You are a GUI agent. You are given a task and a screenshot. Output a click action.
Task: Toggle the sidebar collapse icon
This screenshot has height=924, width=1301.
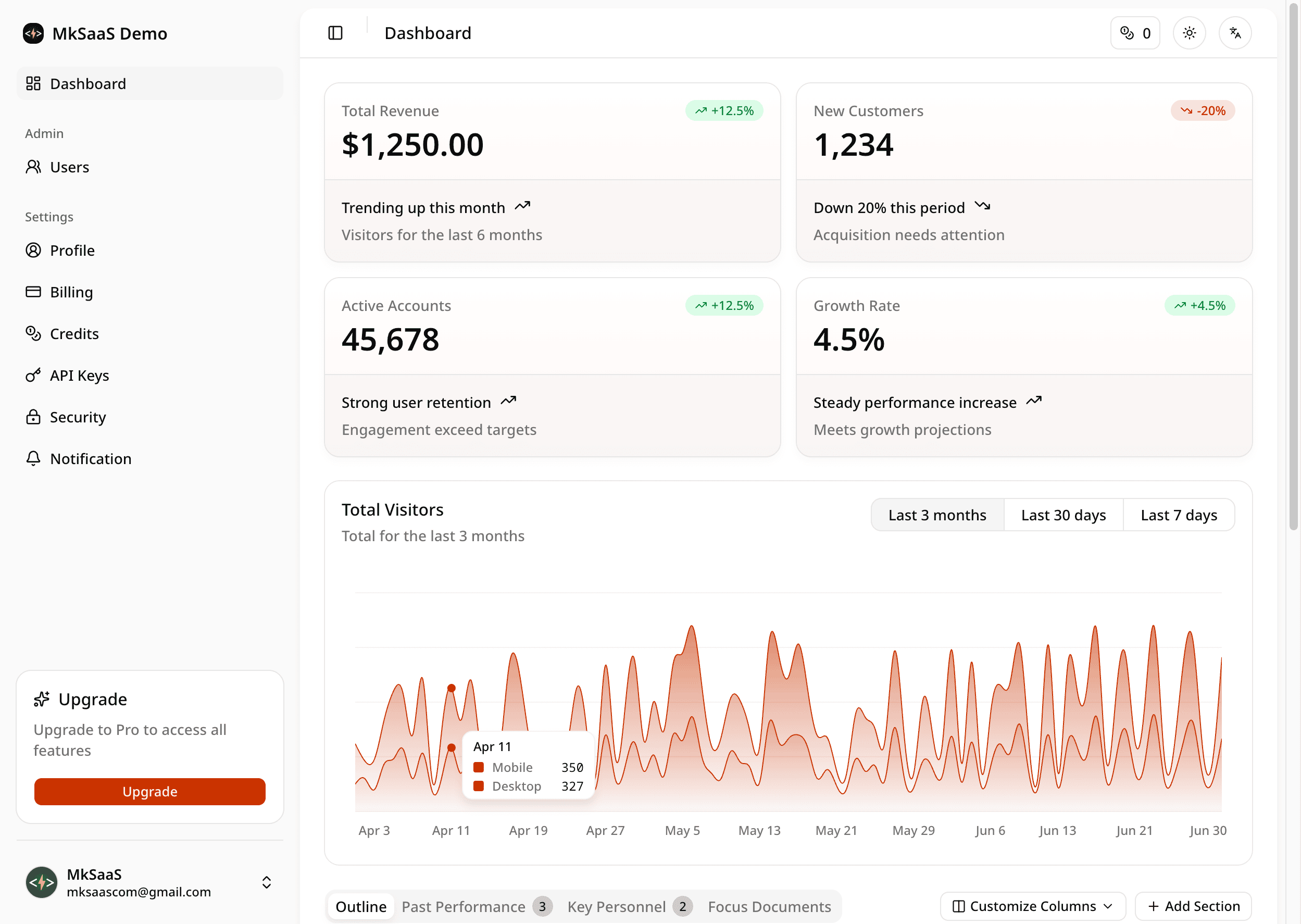coord(335,33)
